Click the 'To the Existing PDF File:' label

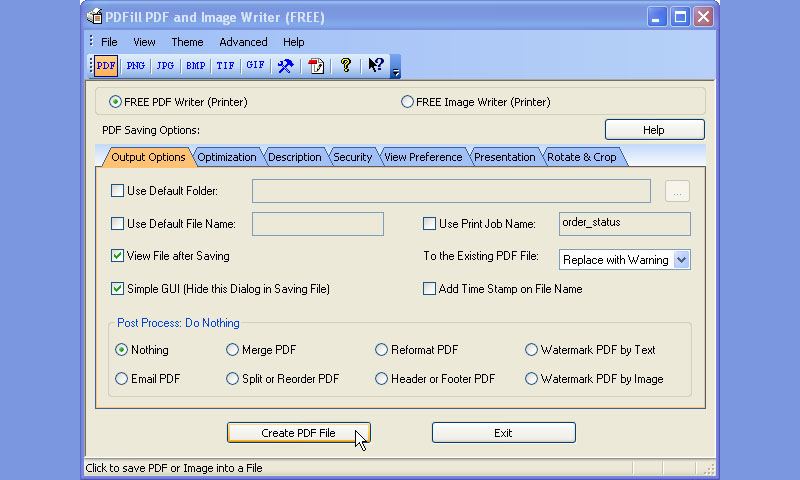481,256
